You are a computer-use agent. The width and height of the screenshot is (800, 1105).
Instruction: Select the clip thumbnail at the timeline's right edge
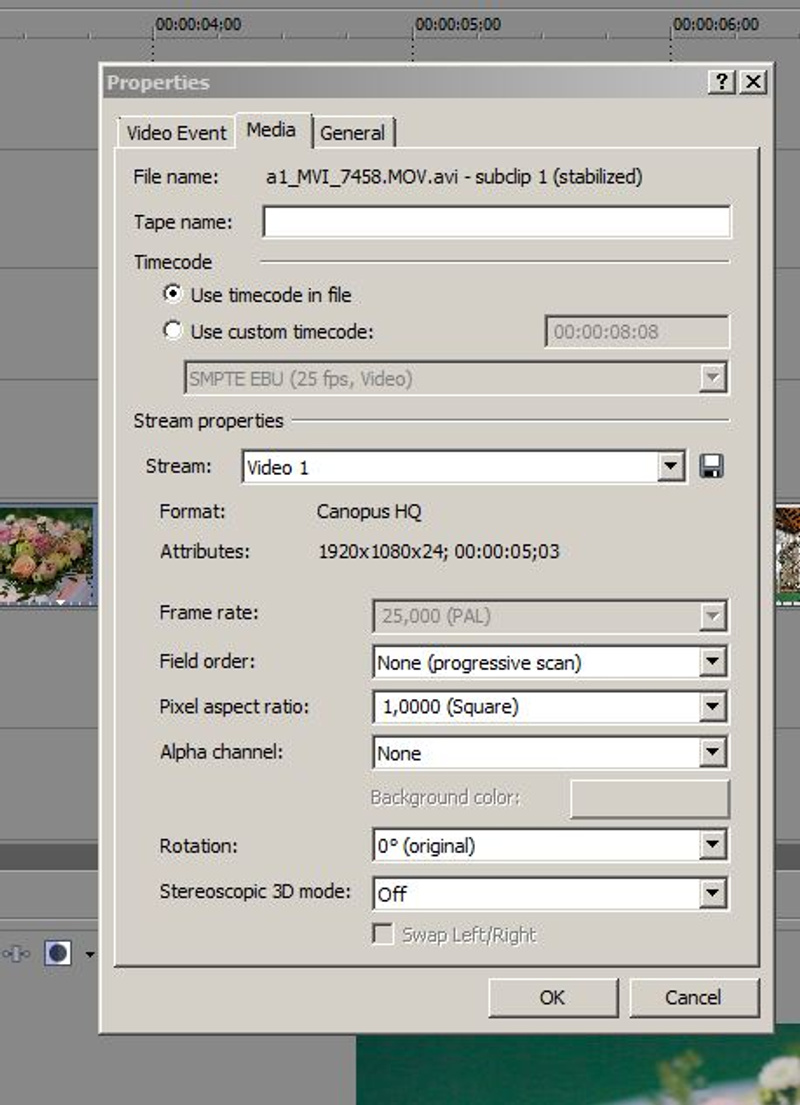pos(787,555)
